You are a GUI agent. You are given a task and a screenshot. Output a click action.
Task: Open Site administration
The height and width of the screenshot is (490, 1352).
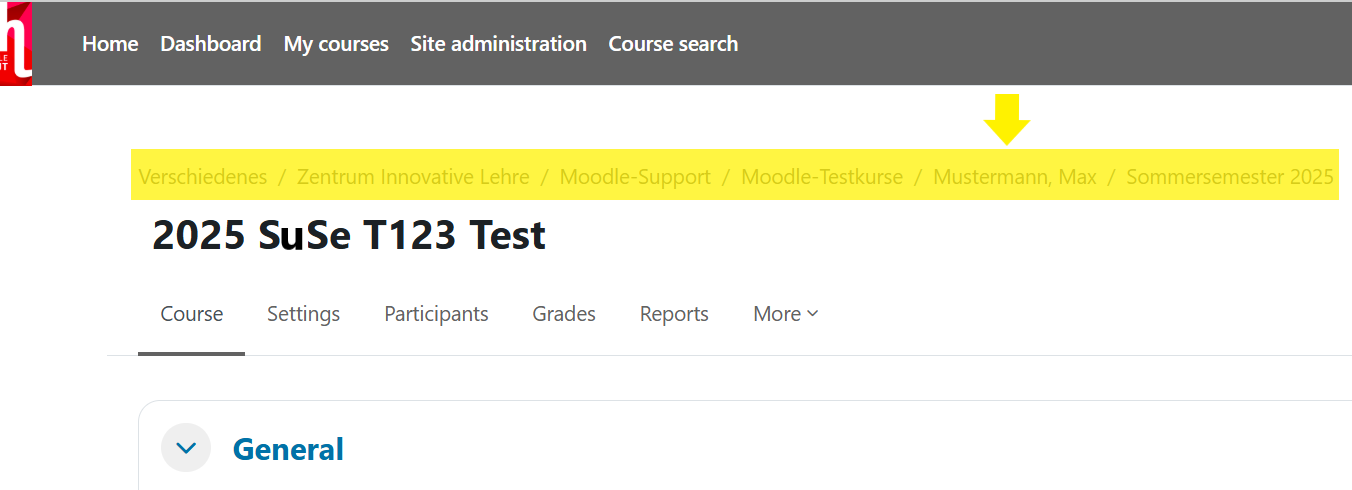(x=498, y=44)
